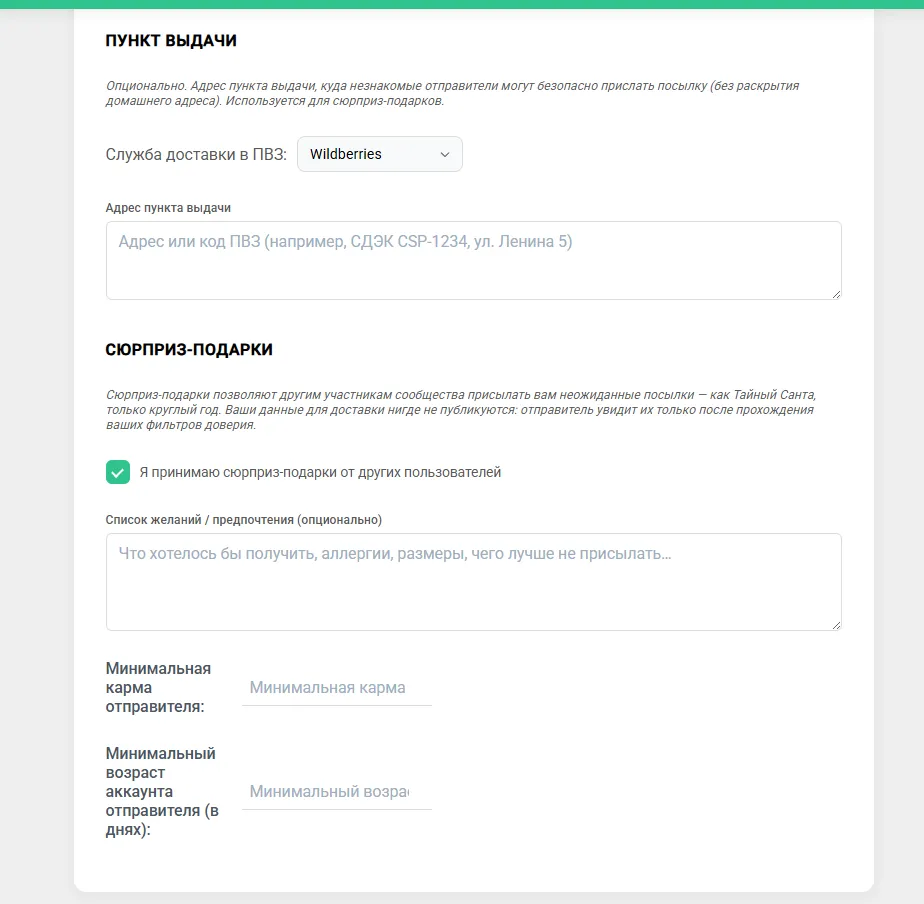The image size is (924, 904).
Task: Click the label "Я принимаю сюрприз-подарки от других пользователей"
Action: [x=320, y=473]
